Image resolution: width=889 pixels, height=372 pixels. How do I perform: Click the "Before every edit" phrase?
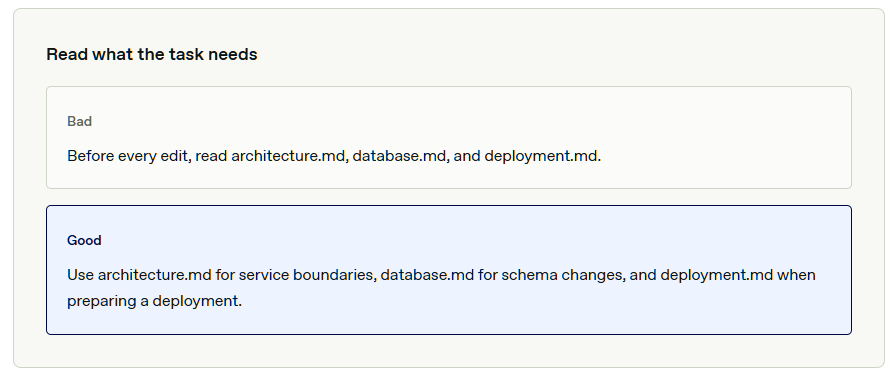point(128,156)
